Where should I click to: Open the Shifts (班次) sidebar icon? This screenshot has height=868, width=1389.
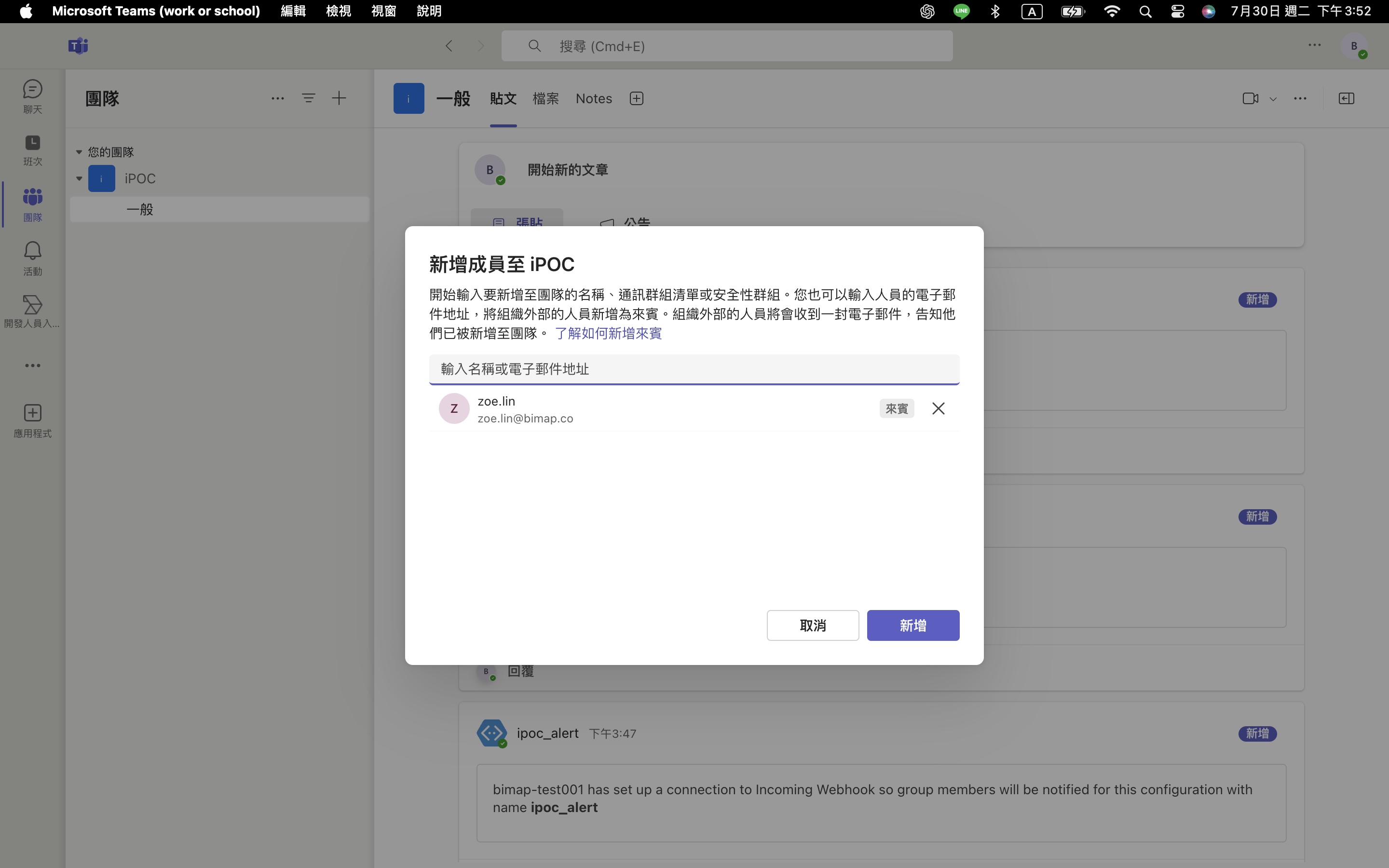point(32,150)
